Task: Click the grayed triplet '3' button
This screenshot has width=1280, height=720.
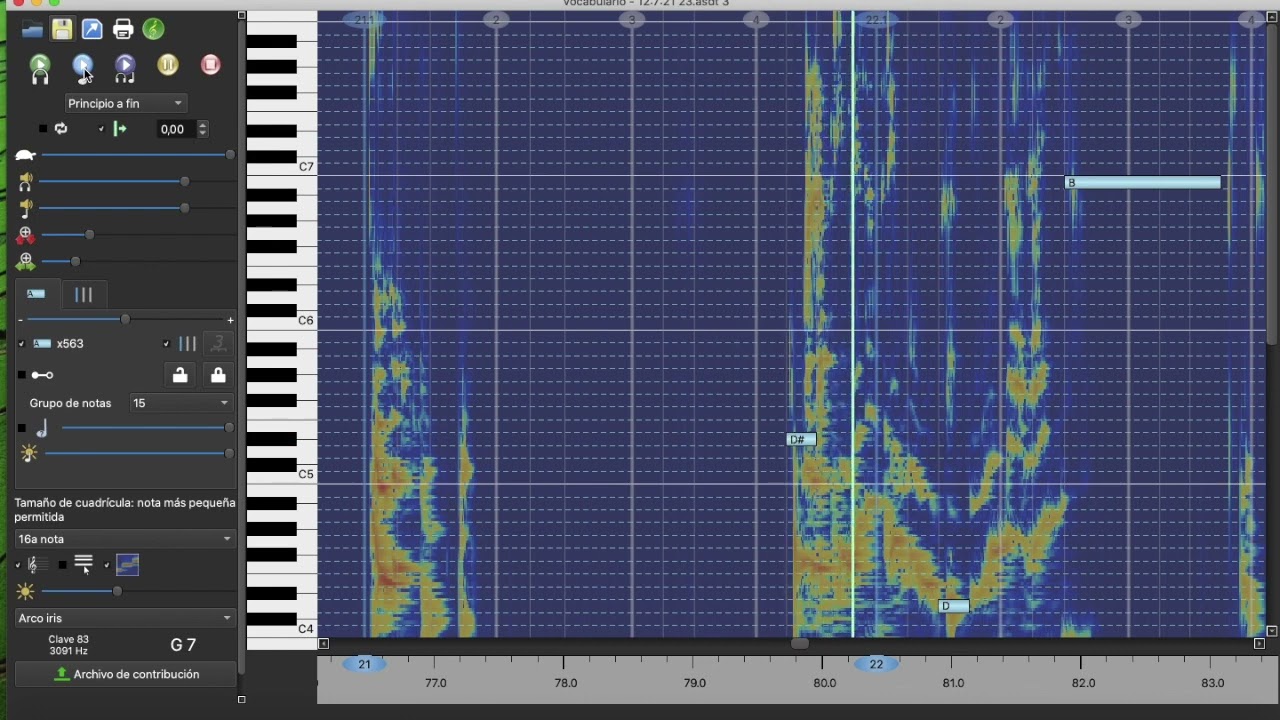Action: click(x=218, y=344)
